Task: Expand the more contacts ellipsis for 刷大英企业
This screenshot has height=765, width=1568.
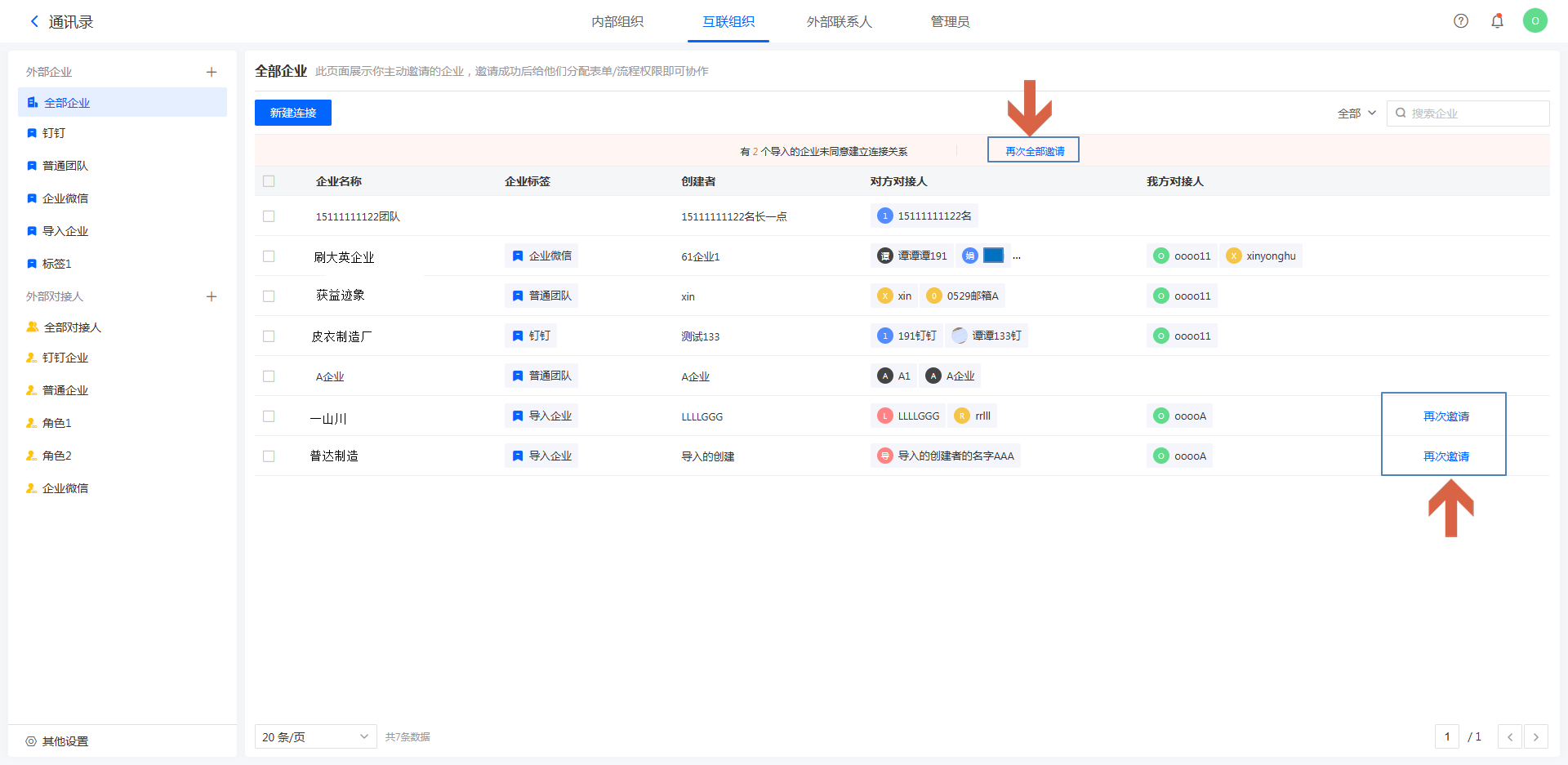Action: [x=1017, y=256]
